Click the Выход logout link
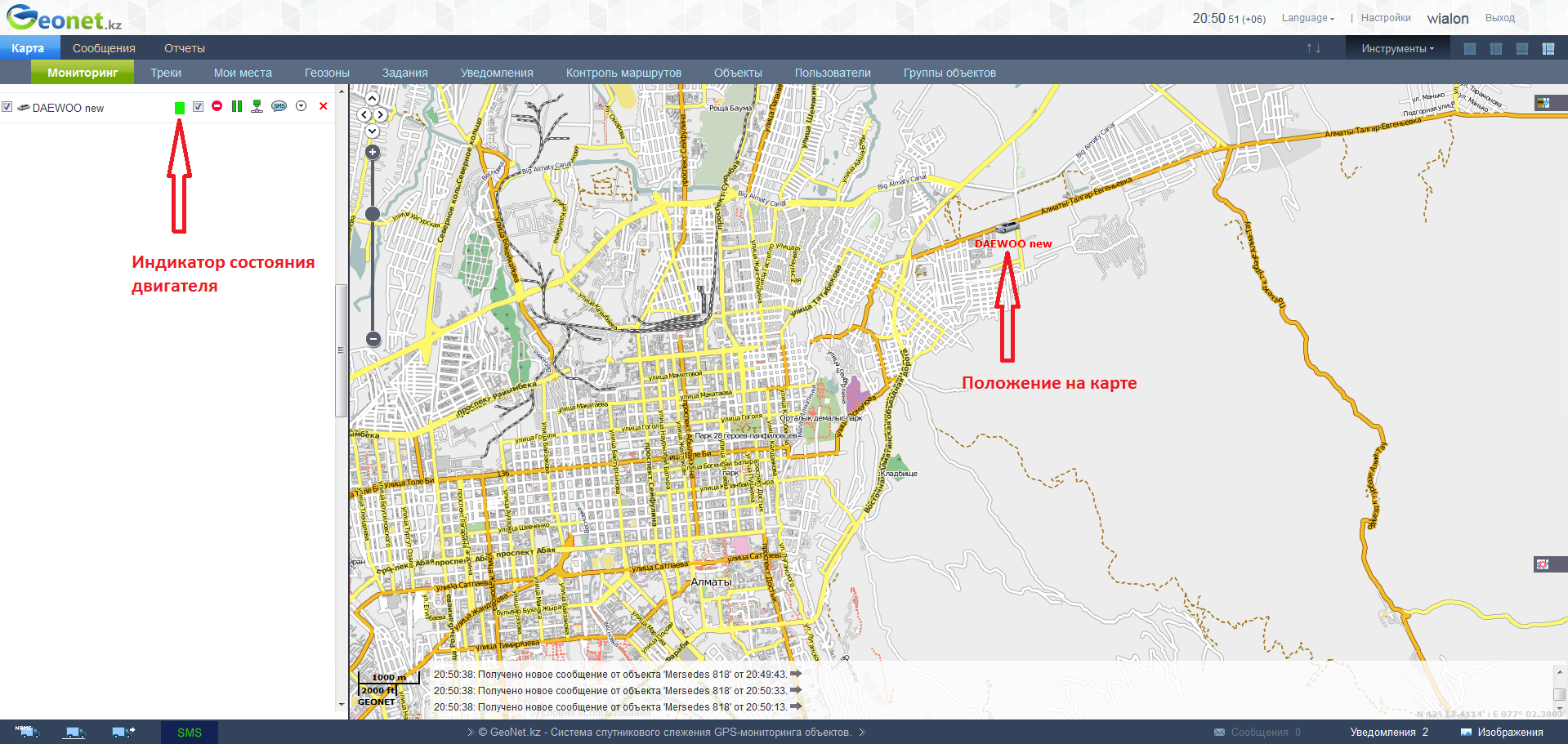The height and width of the screenshot is (744, 1568). tap(1499, 18)
